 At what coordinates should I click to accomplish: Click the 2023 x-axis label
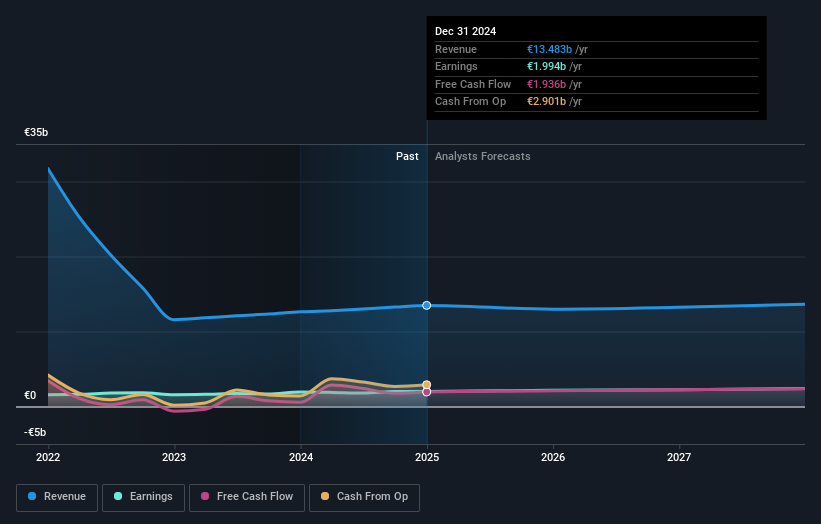(174, 457)
